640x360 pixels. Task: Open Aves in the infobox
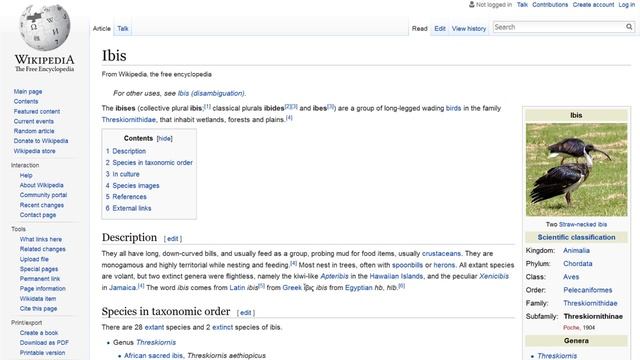click(571, 277)
